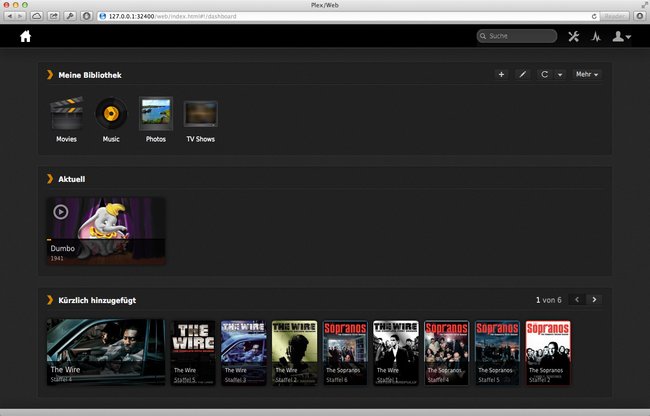
Task: Click the Reader button in address bar
Action: pyautogui.click(x=615, y=16)
